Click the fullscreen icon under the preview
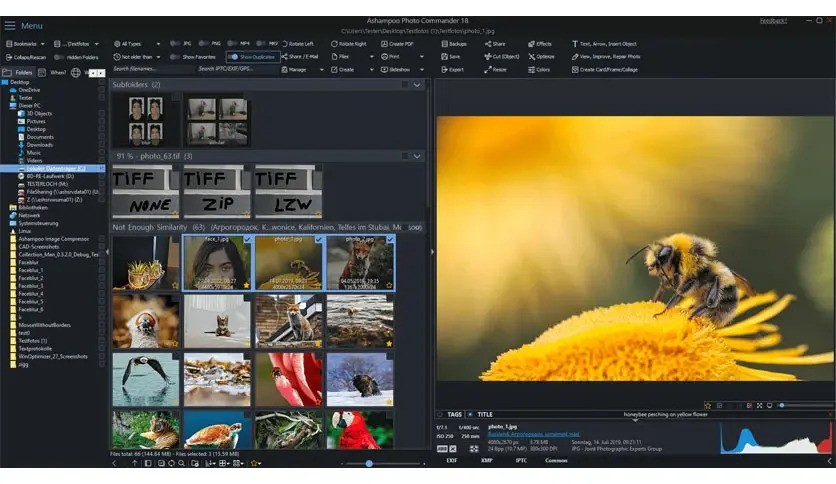 760,406
